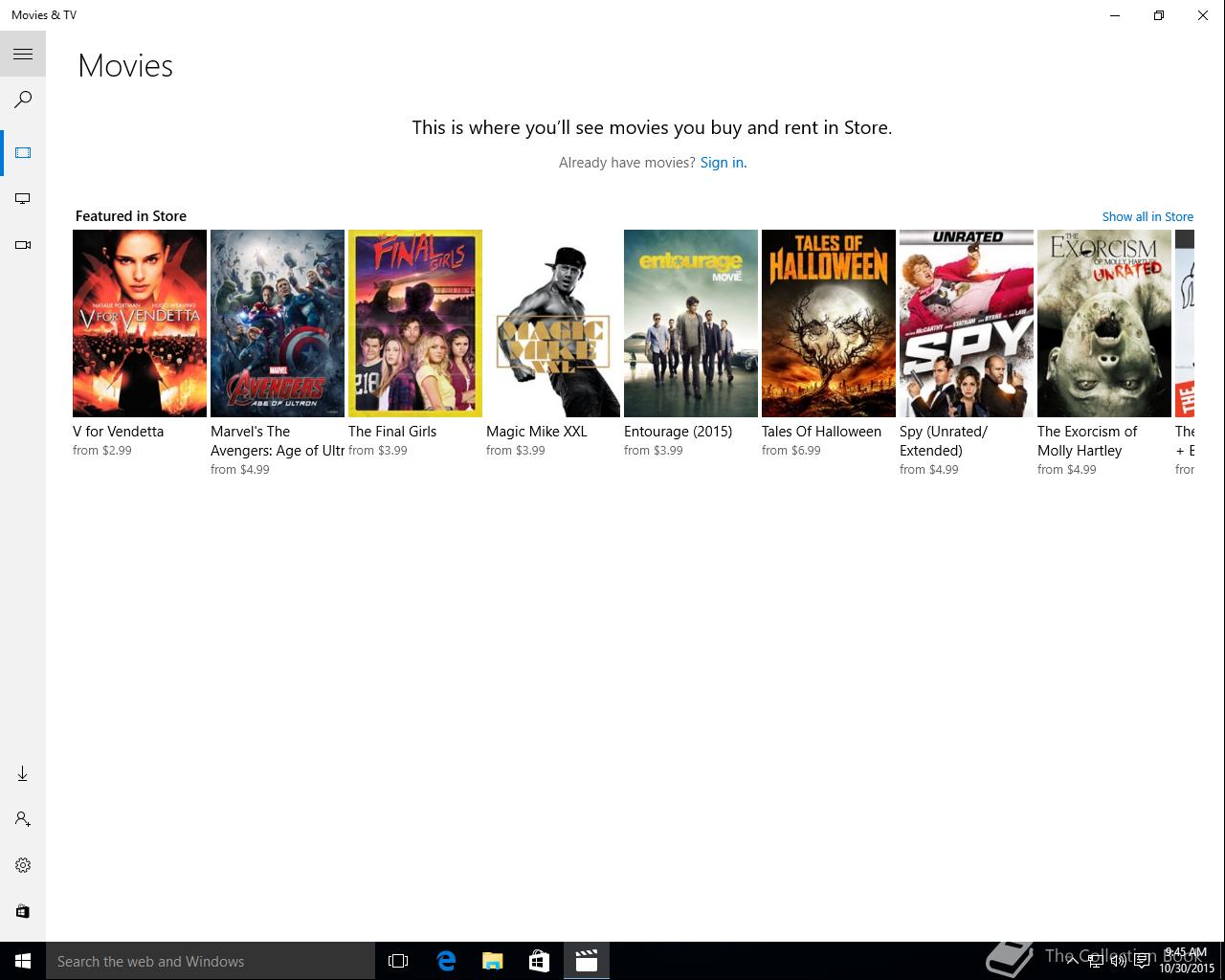Open Windows Store from taskbar
Image resolution: width=1225 pixels, height=980 pixels.
[x=540, y=961]
